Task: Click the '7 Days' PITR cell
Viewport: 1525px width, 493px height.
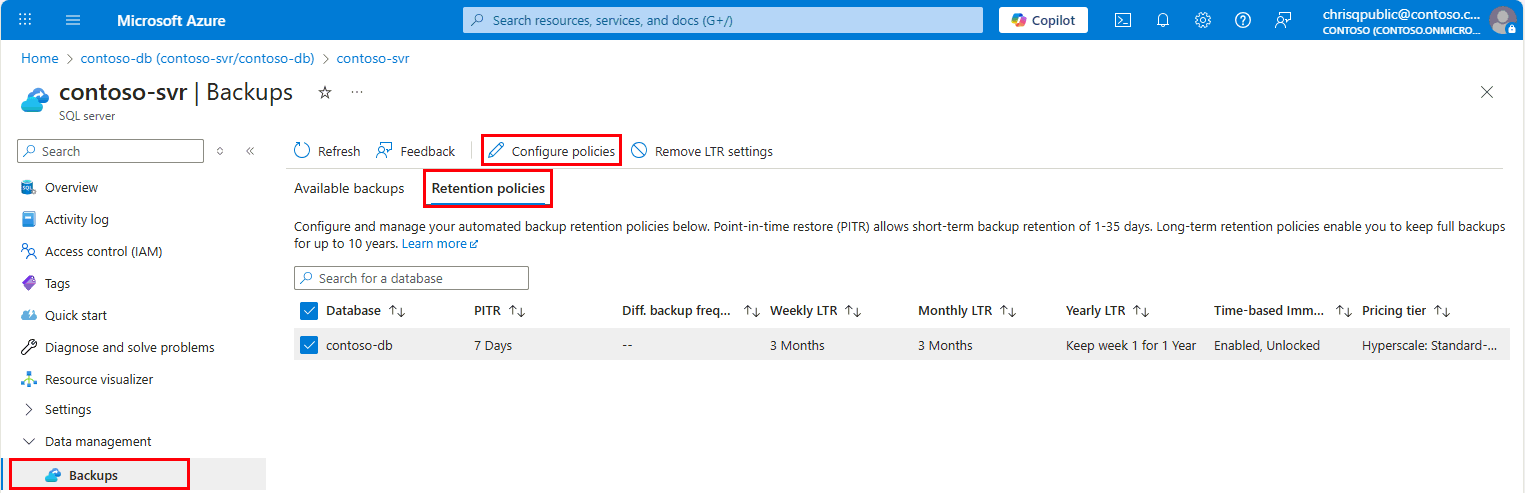Action: coord(493,345)
